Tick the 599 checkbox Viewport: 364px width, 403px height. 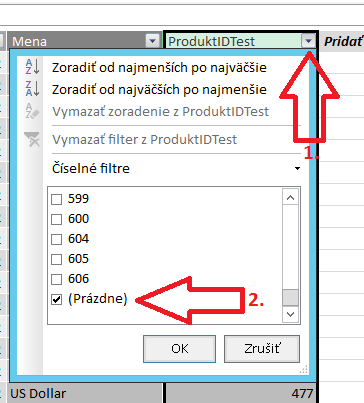point(57,199)
